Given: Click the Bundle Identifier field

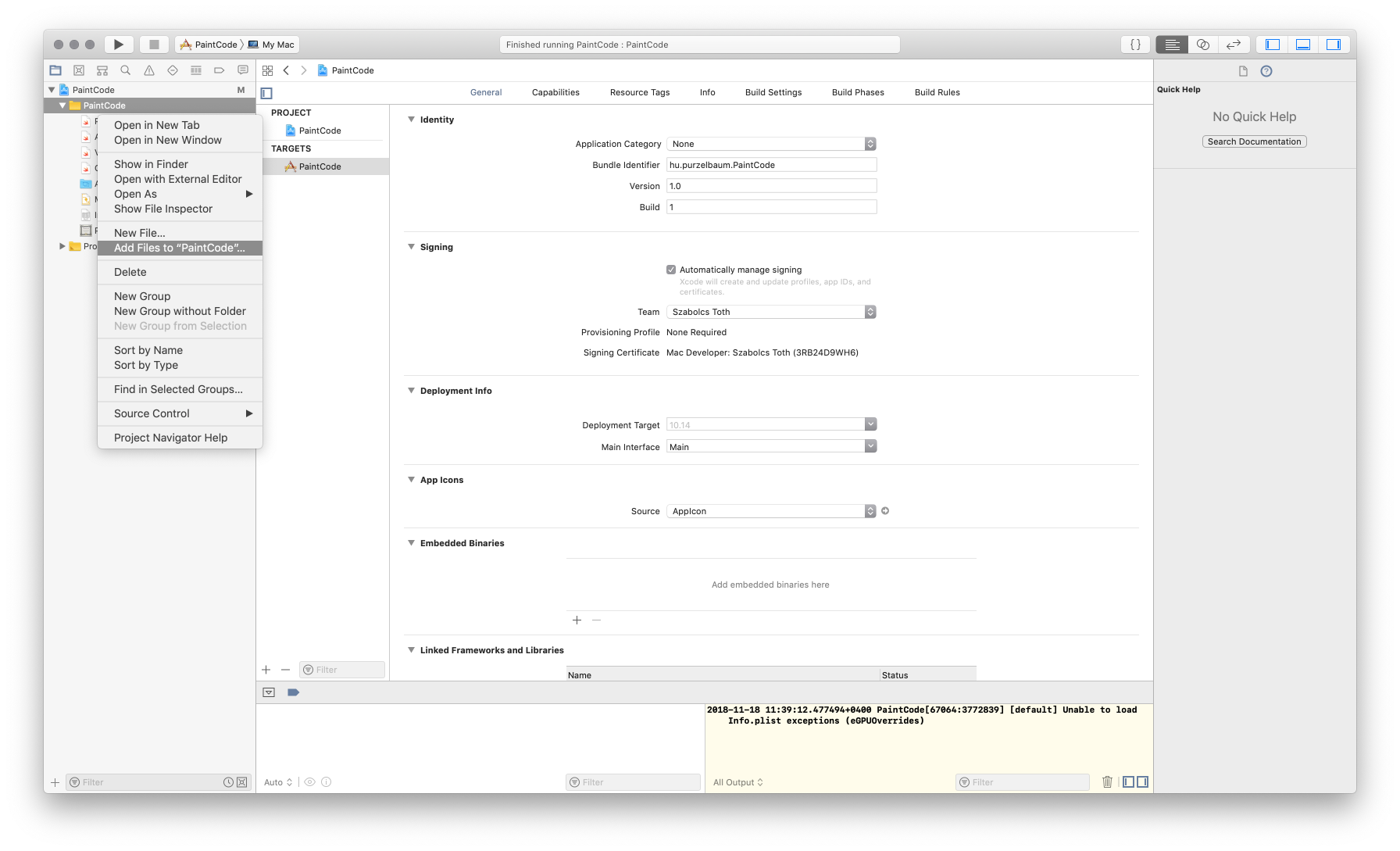Looking at the screenshot, I should click(x=772, y=165).
